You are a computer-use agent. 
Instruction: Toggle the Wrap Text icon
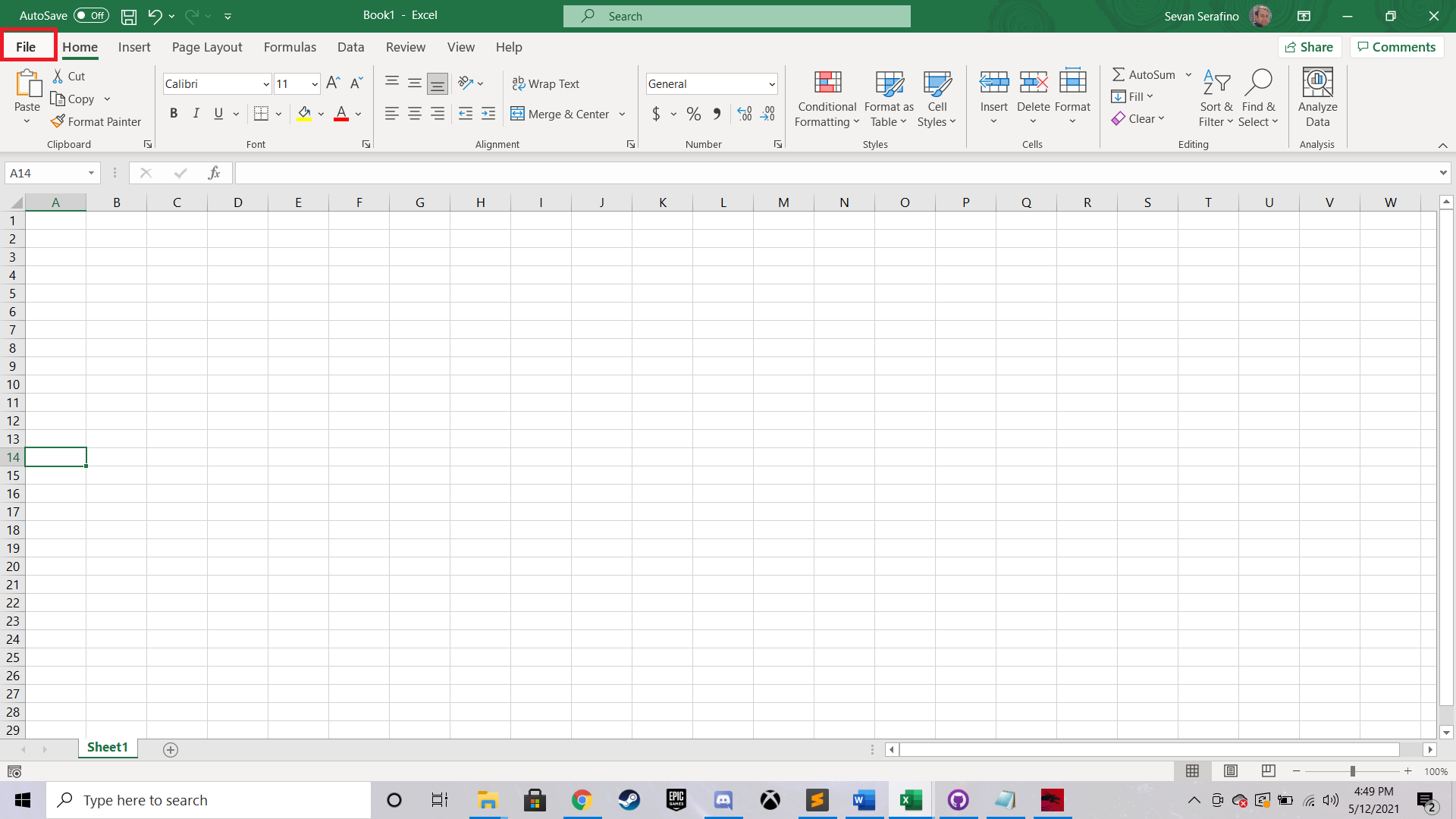(x=546, y=82)
